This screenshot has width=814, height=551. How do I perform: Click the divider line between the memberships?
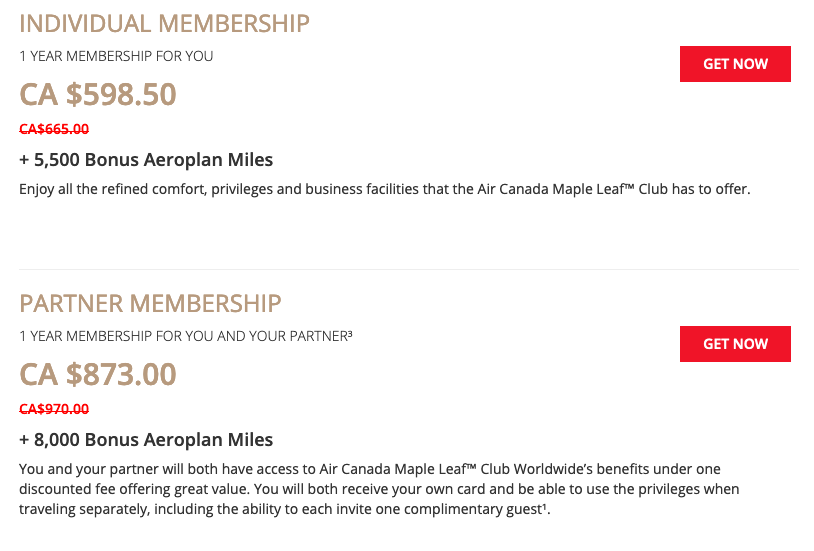pyautogui.click(x=408, y=269)
